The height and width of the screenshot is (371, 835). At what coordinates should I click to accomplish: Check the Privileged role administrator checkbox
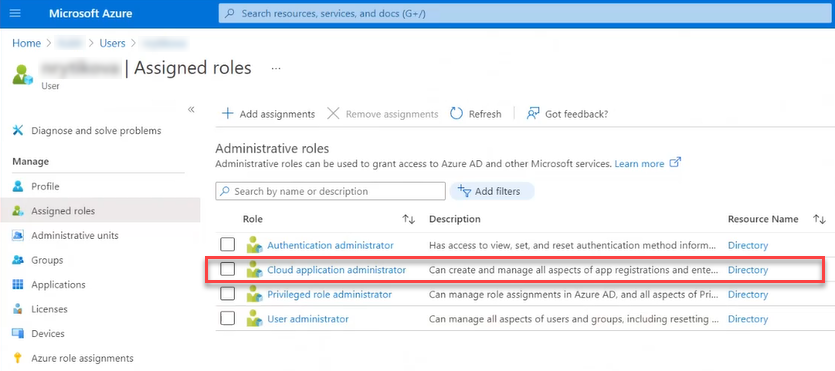click(x=227, y=294)
